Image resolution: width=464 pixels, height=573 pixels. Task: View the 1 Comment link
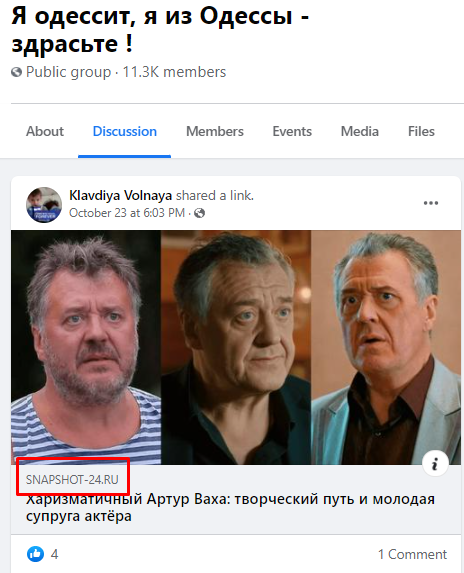[x=412, y=554]
